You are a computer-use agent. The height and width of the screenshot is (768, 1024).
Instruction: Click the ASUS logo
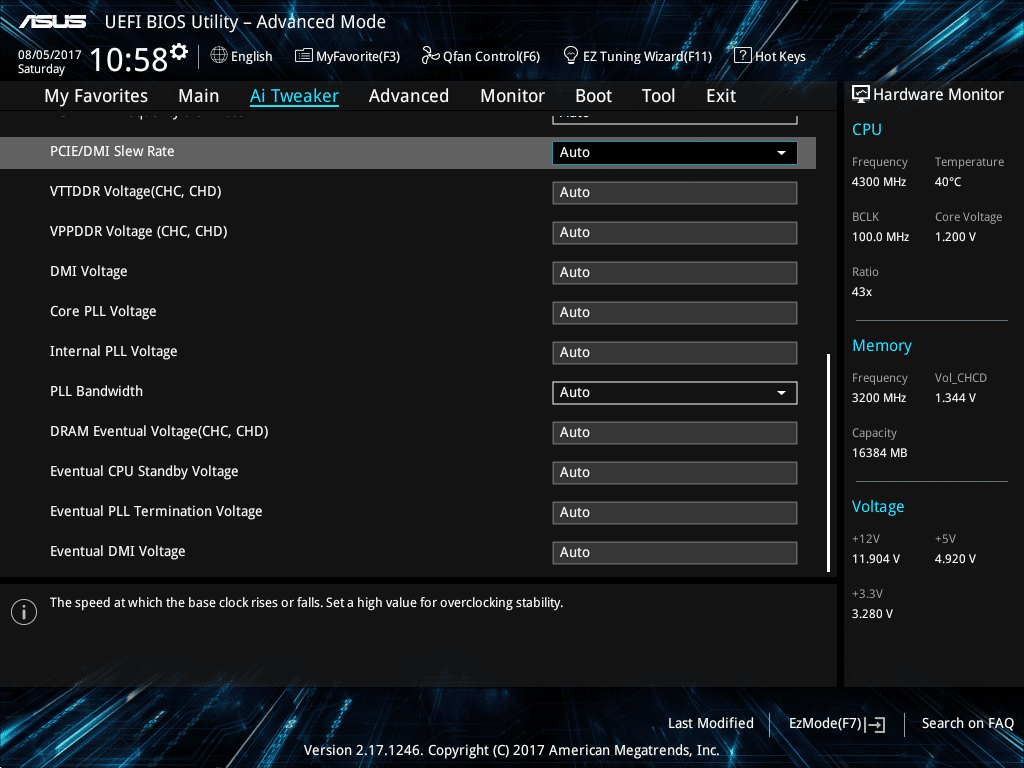click(x=52, y=22)
